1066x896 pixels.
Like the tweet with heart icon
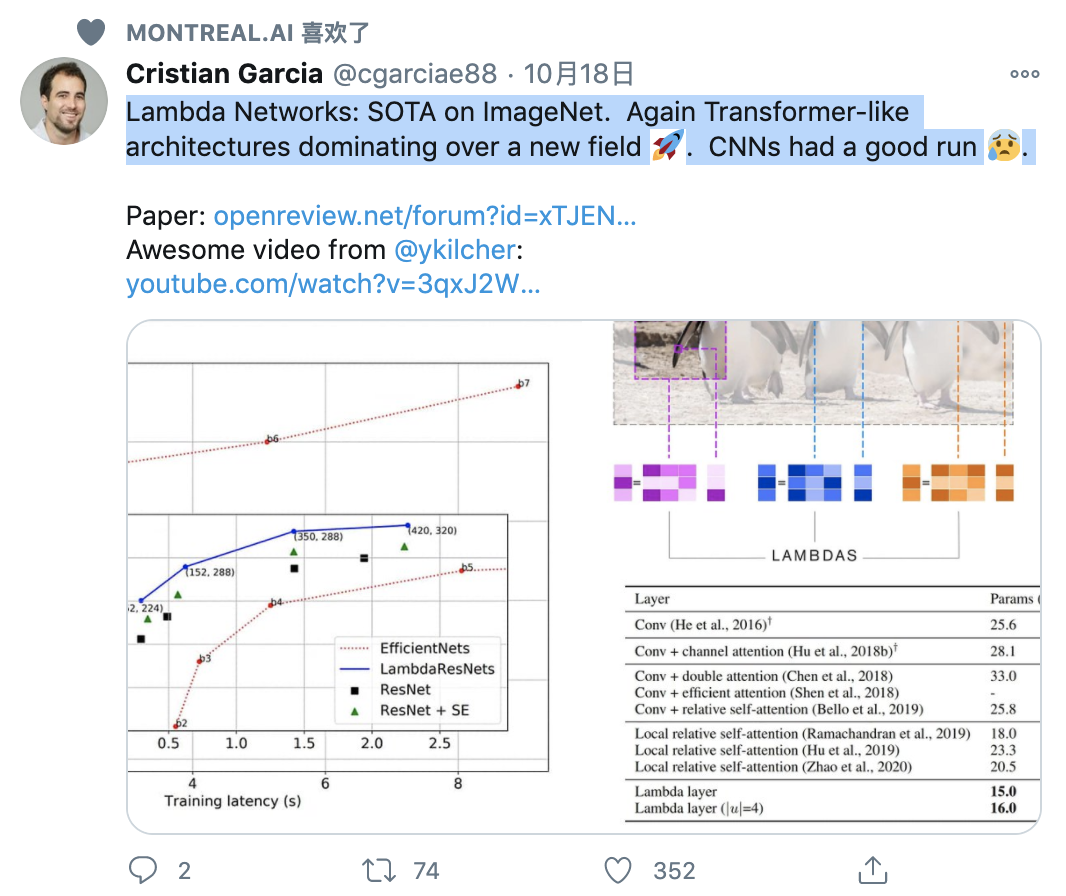pos(619,870)
